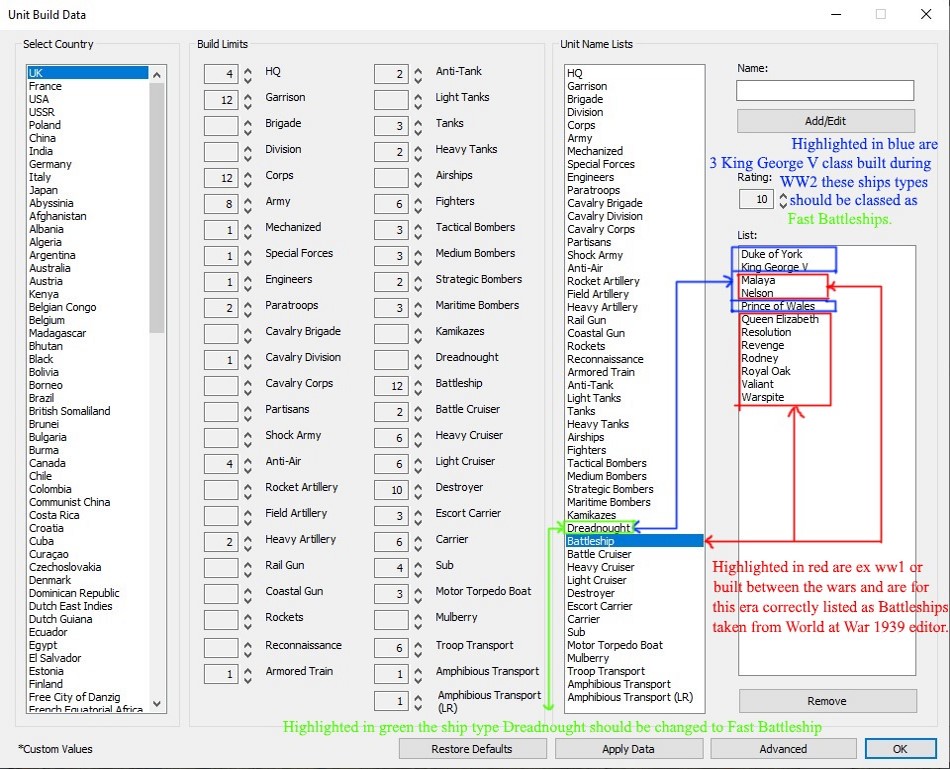Click the HQ build limit field
Image resolution: width=950 pixels, height=769 pixels.
point(221,74)
